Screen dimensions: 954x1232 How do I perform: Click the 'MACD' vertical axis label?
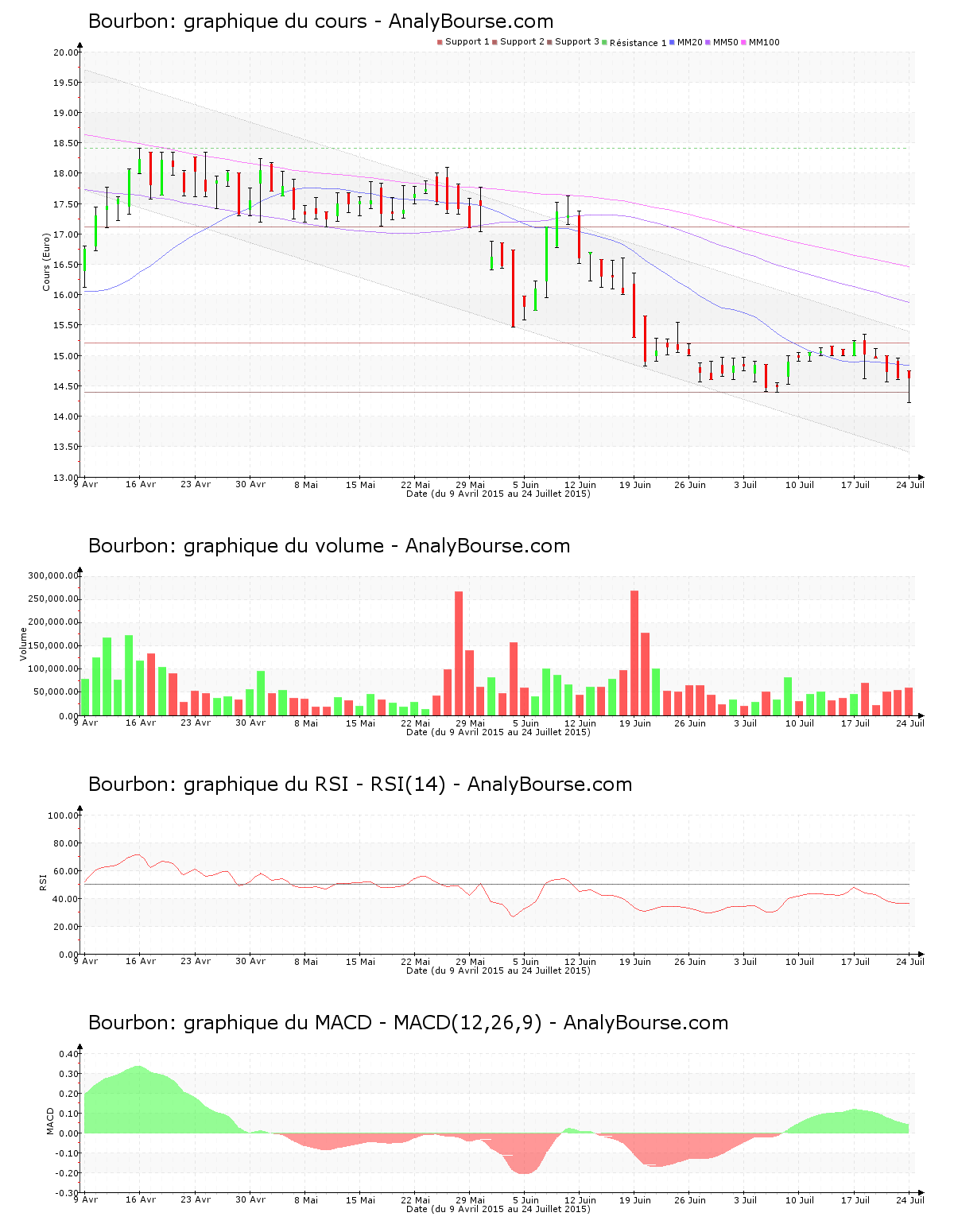51,1122
